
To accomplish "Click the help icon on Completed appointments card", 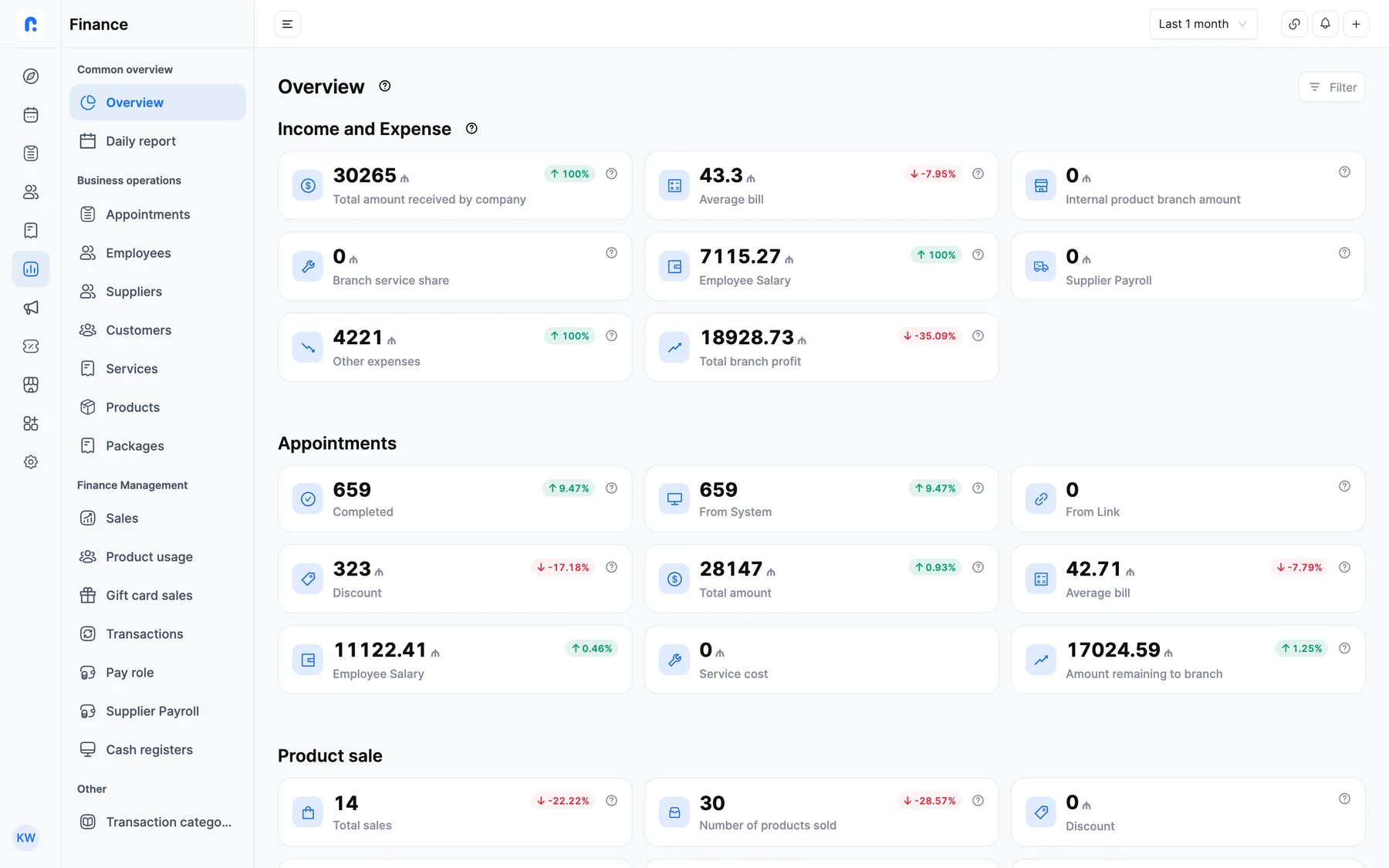I will [x=611, y=488].
